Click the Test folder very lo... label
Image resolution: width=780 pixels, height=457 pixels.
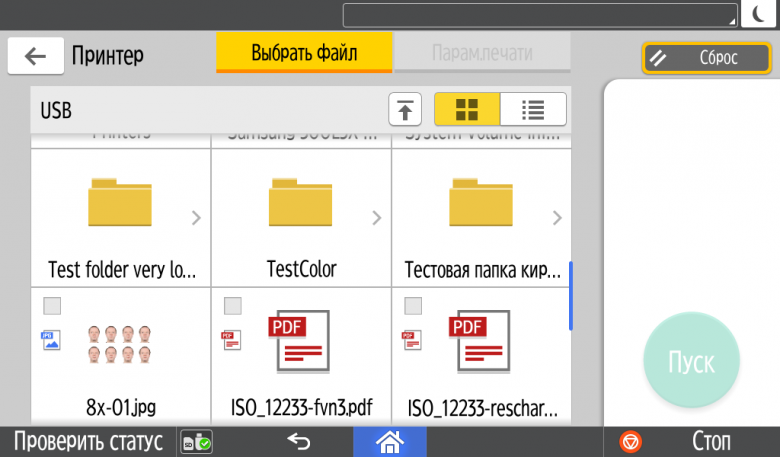pyautogui.click(x=122, y=270)
